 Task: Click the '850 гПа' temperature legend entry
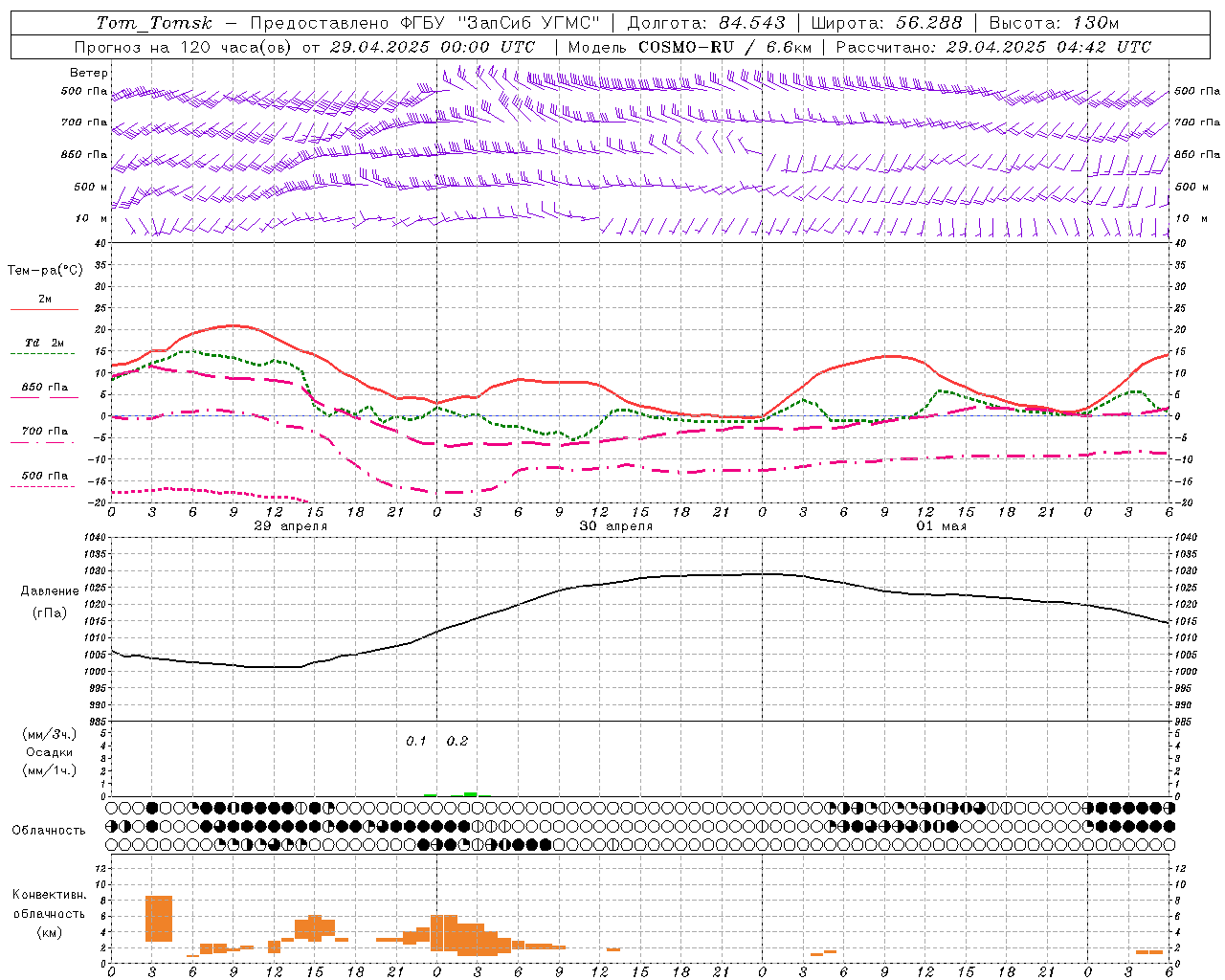click(x=44, y=388)
